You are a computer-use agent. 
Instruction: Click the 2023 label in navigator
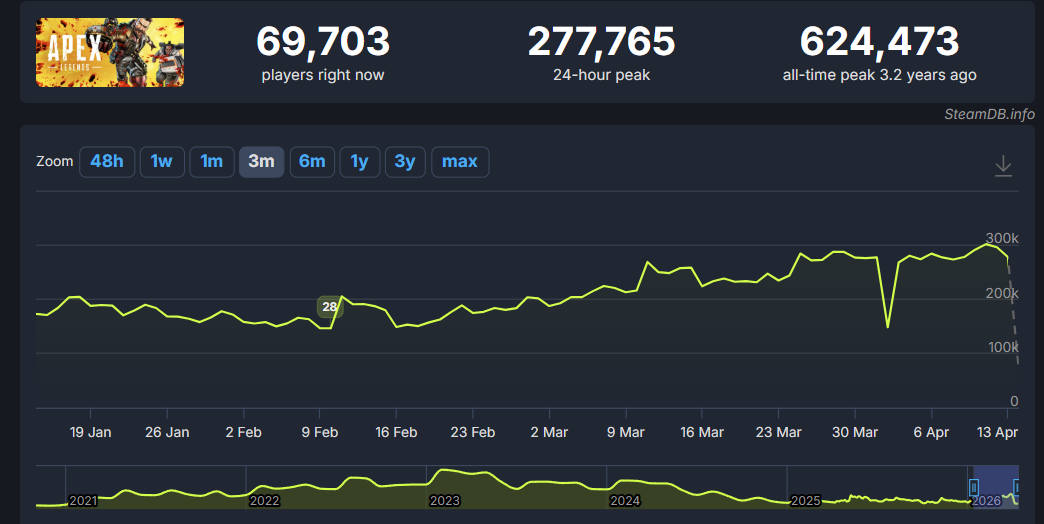444,501
